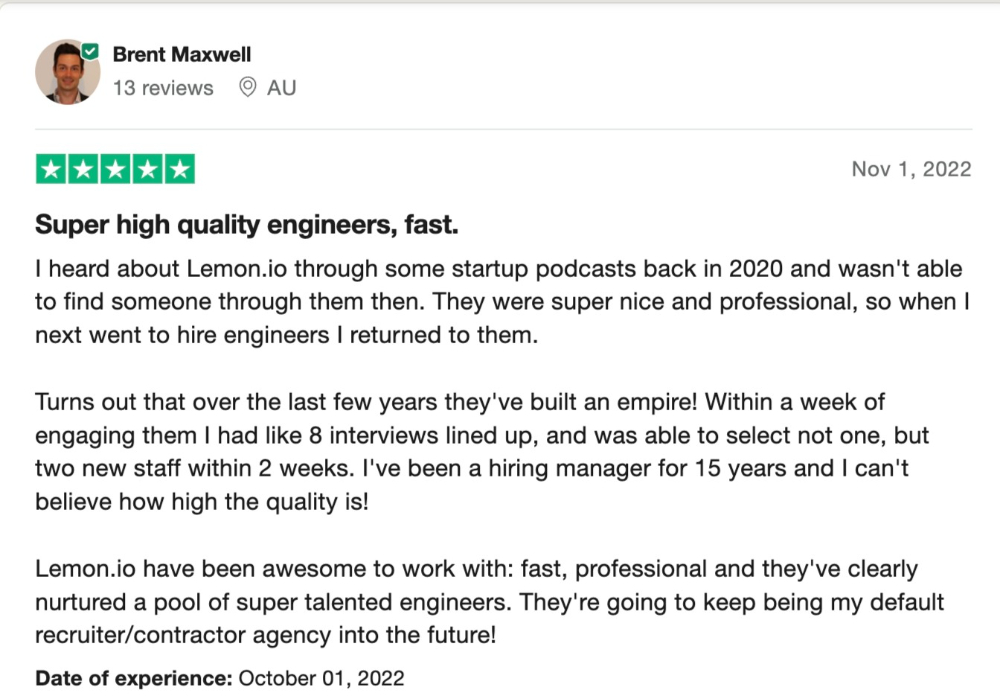Click the Nov 1, 2022 review date
This screenshot has height=699, width=1000.
911,169
